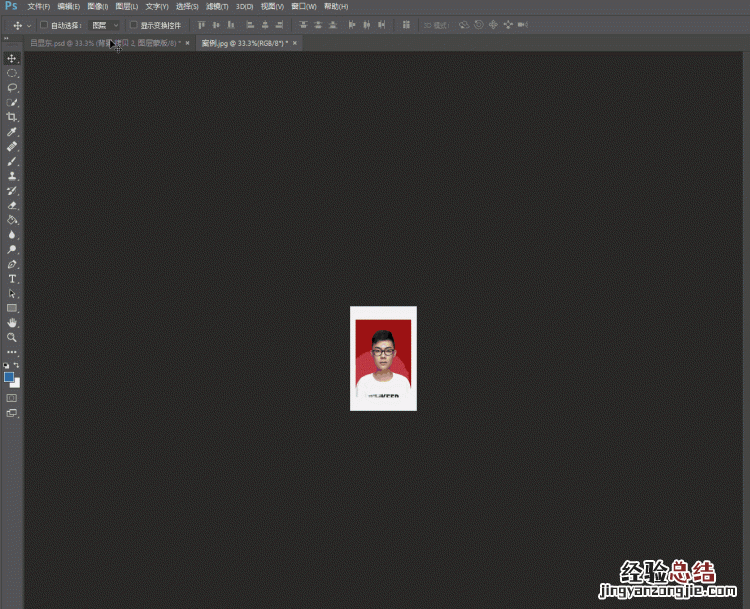Click the 3D rotate mode icon
Image resolution: width=750 pixels, height=609 pixels.
463,25
